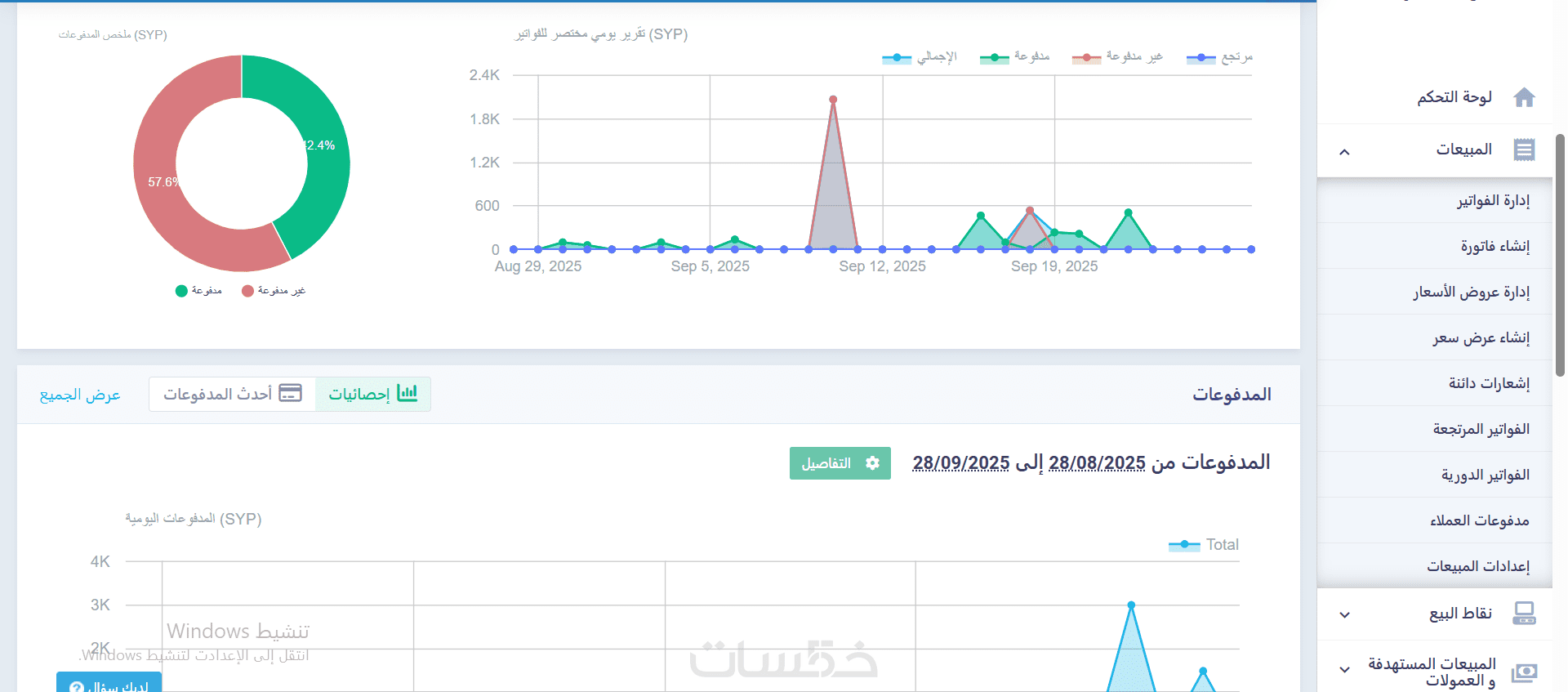Screen dimensions: 1568x692
Task: Click the points of sale register icon
Action: tap(1524, 613)
